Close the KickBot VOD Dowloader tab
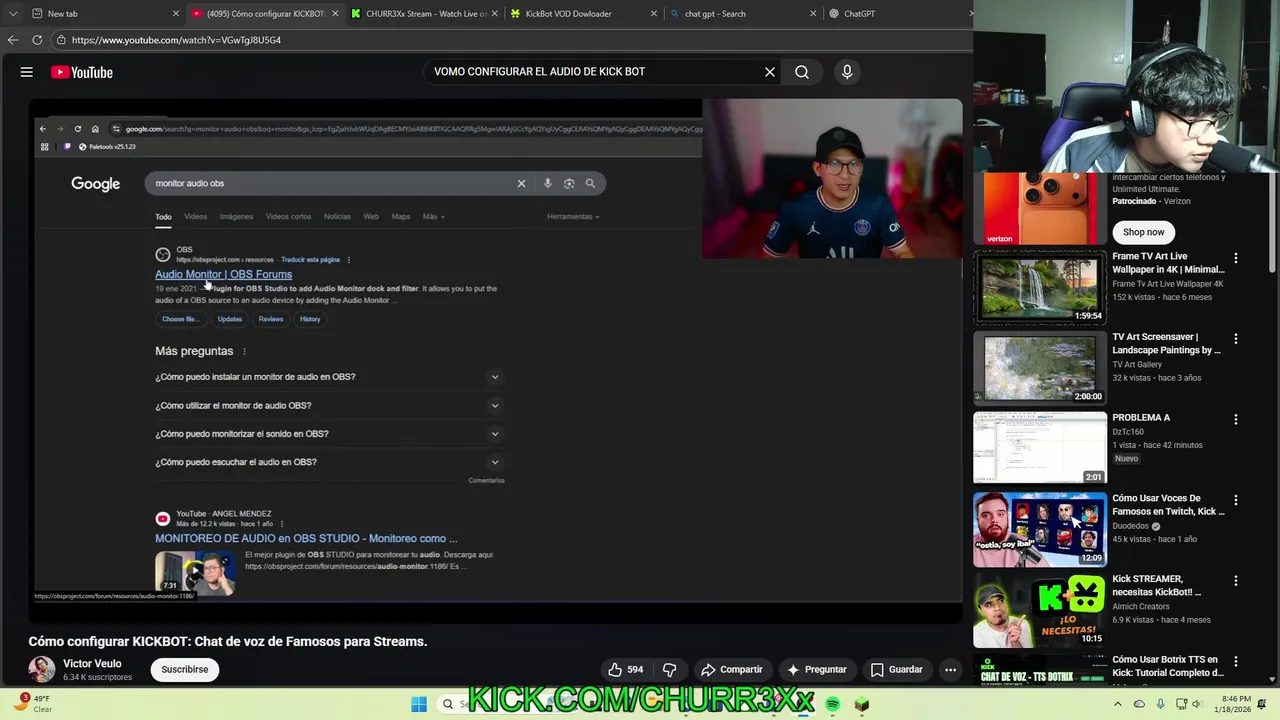 [x=654, y=14]
